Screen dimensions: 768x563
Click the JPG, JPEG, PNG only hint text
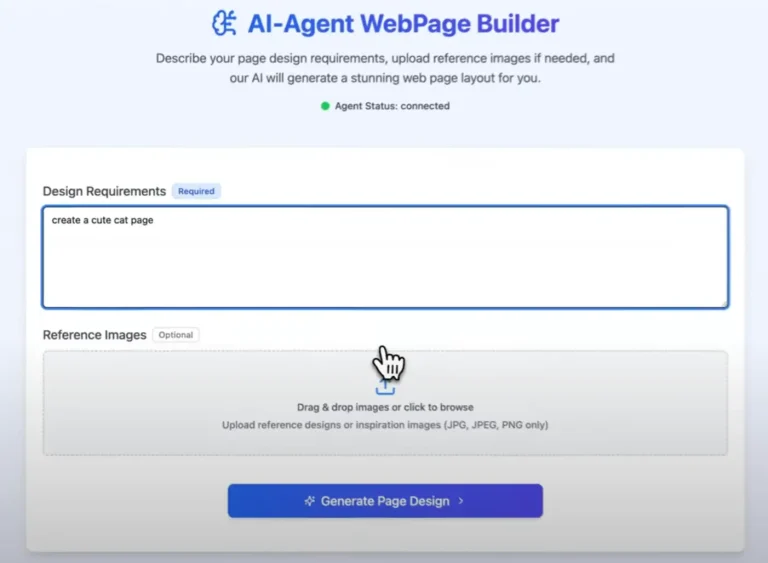[x=385, y=425]
